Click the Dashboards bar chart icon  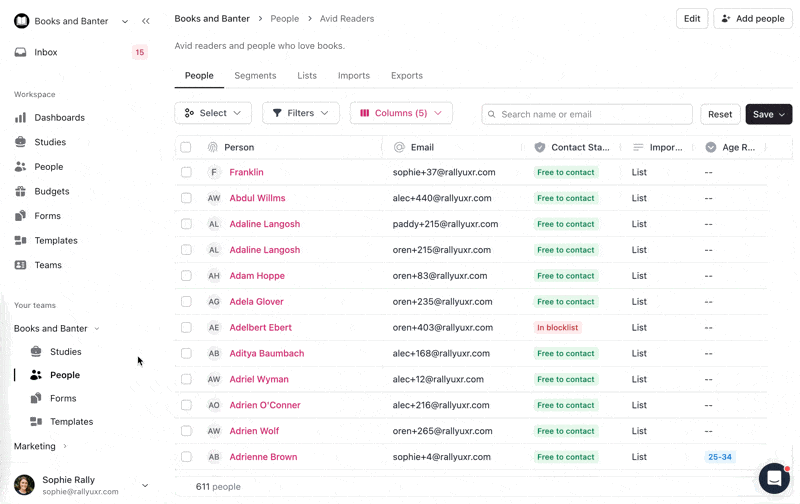[20, 118]
